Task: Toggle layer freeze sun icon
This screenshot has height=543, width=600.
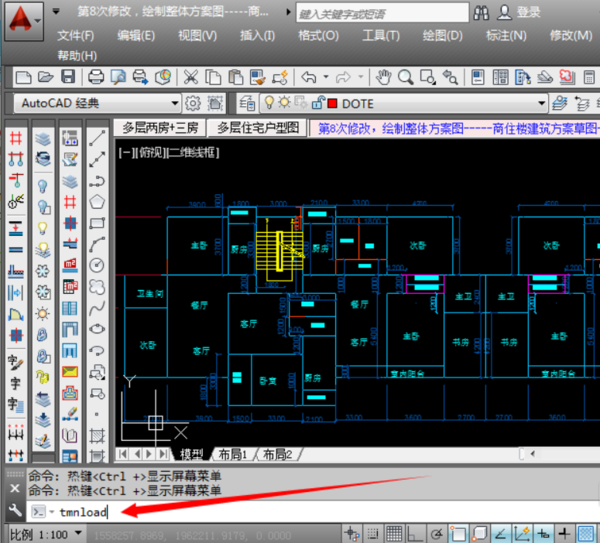Action: coord(284,103)
